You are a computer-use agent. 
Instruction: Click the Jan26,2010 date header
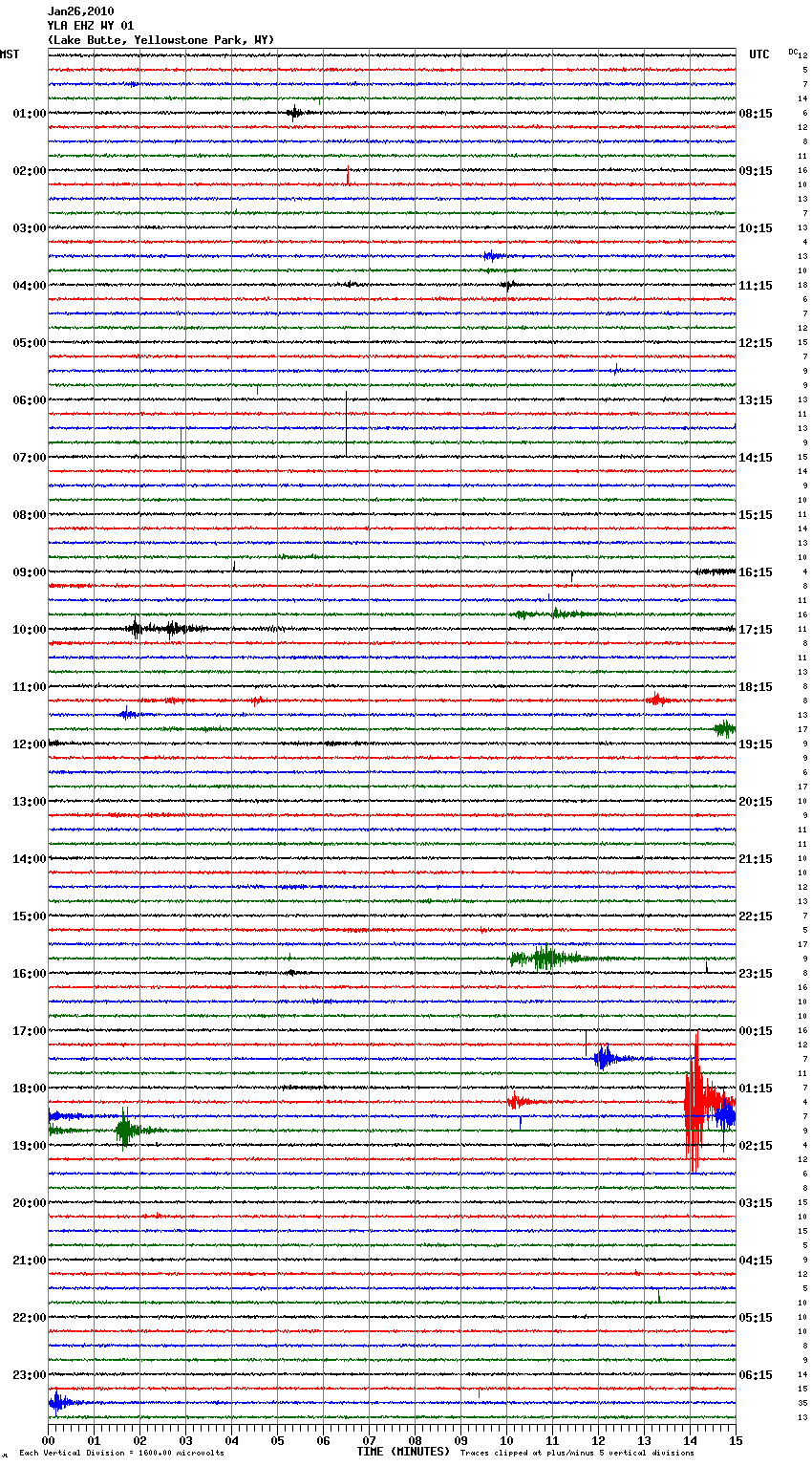80,11
